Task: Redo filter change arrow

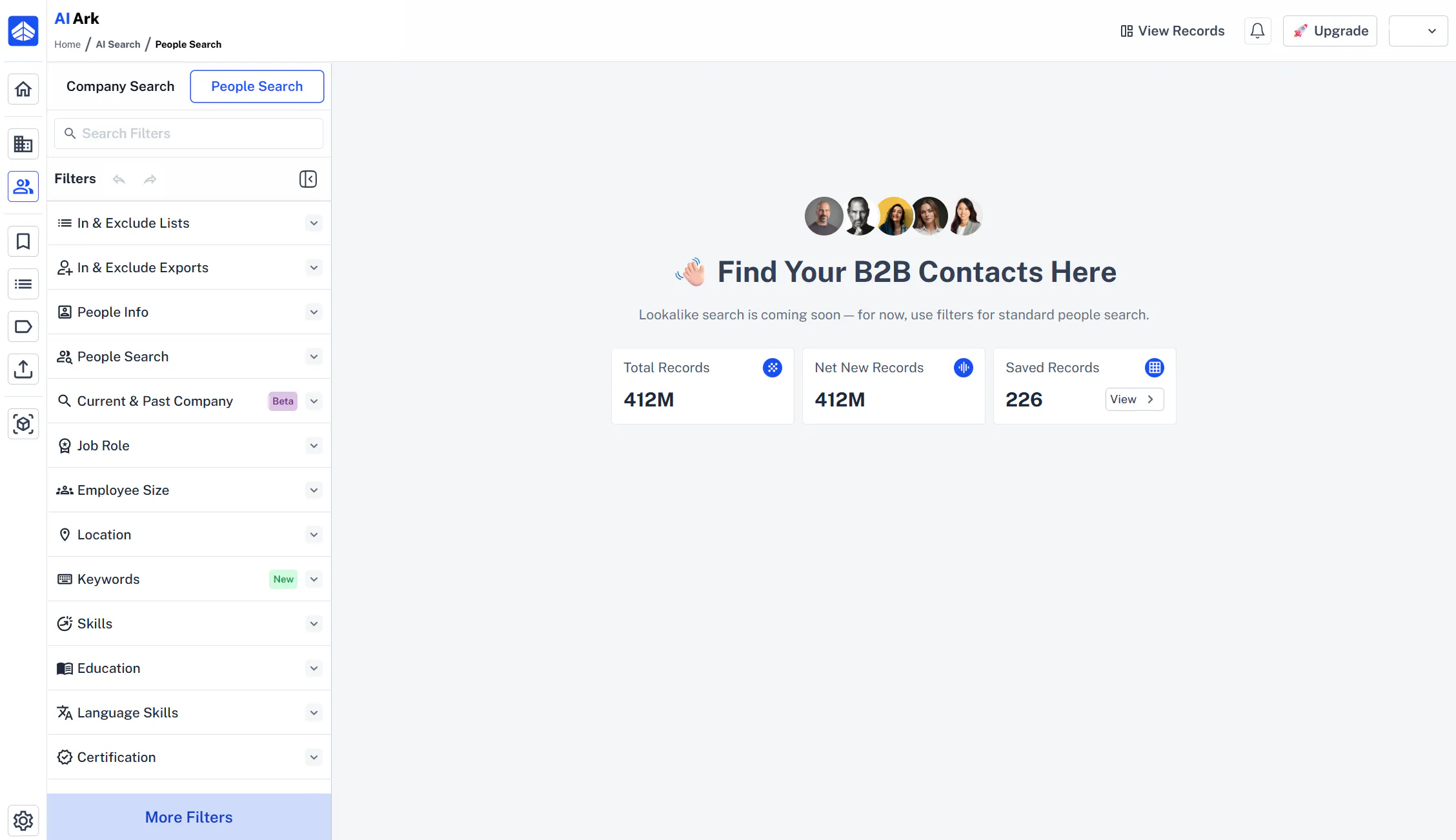Action: 150,179
